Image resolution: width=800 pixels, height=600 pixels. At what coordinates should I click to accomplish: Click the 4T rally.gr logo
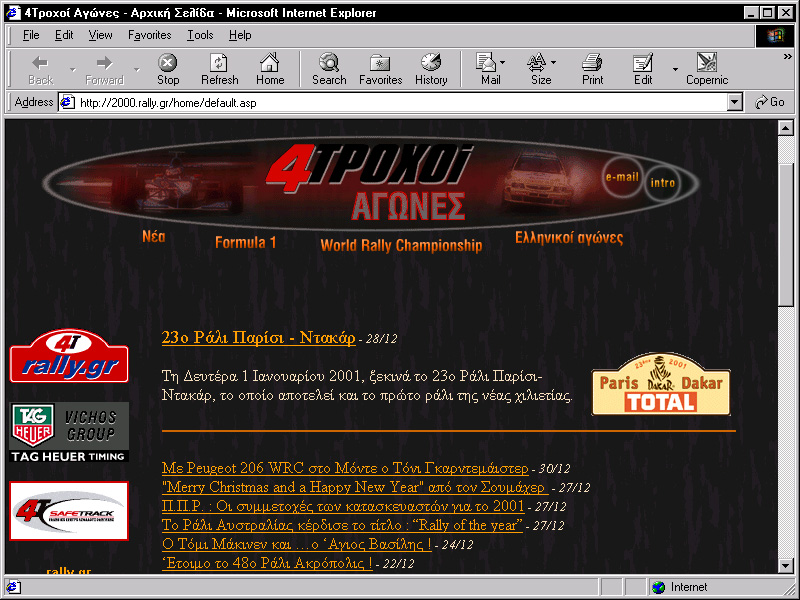[x=69, y=356]
